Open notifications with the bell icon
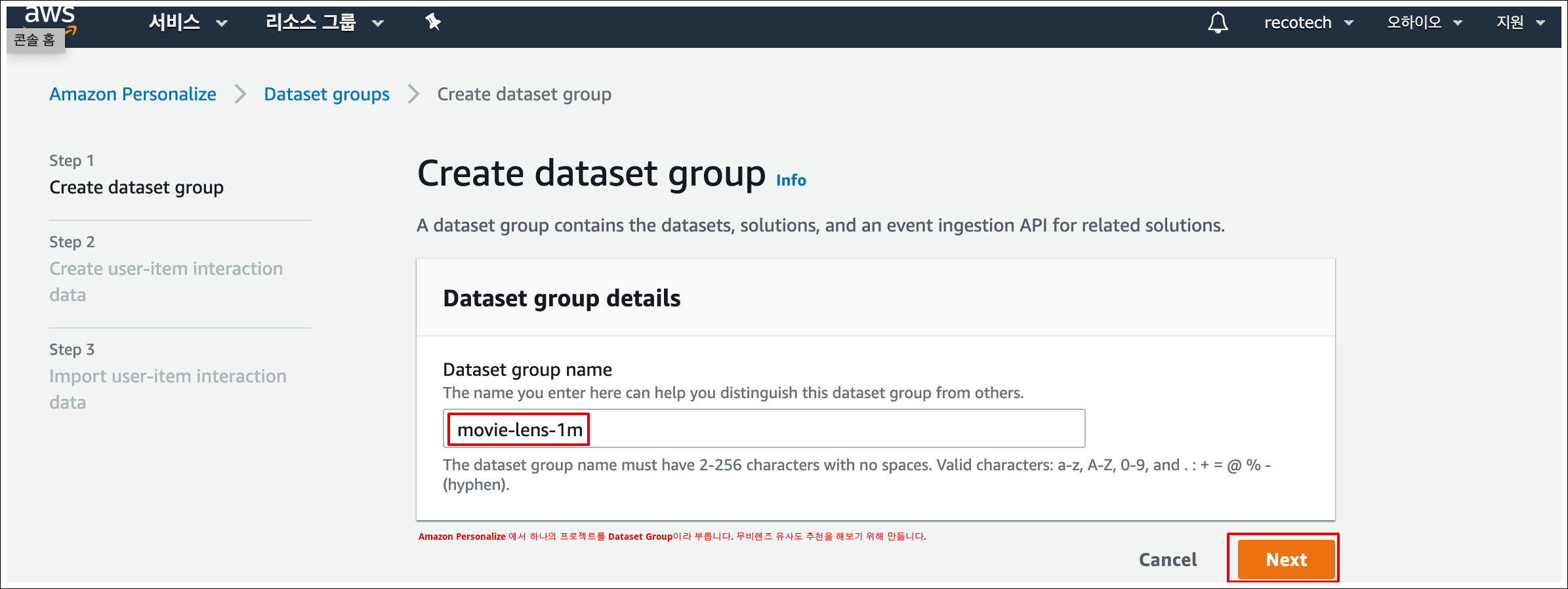Image resolution: width=1568 pixels, height=589 pixels. point(1218,23)
